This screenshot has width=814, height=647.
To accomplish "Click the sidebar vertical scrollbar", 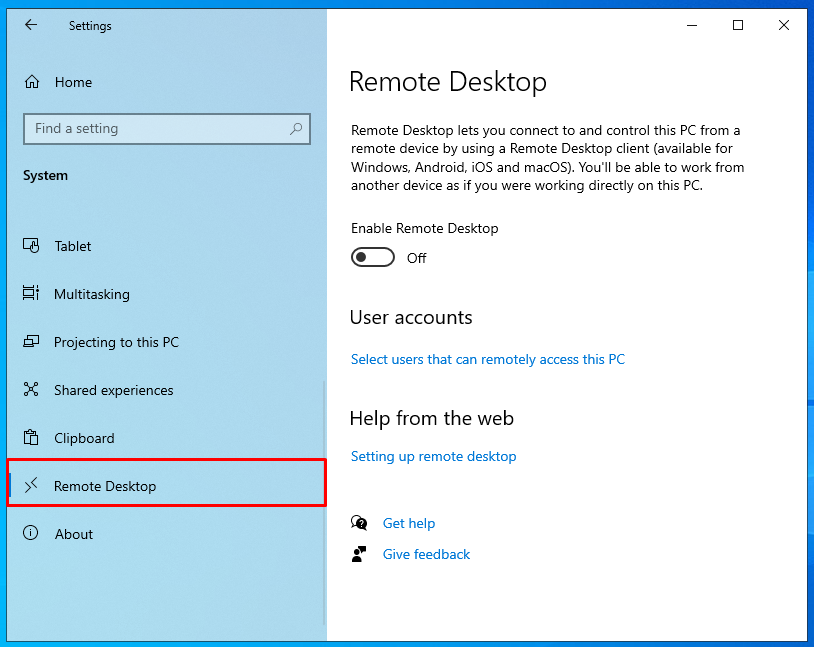I will (x=324, y=503).
